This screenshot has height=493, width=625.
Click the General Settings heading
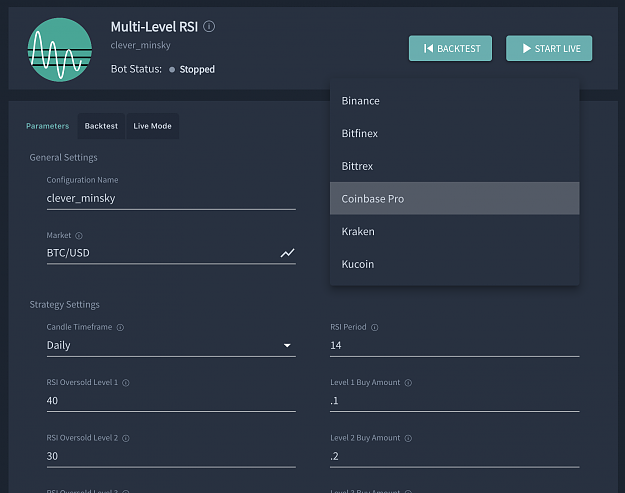pyautogui.click(x=63, y=157)
